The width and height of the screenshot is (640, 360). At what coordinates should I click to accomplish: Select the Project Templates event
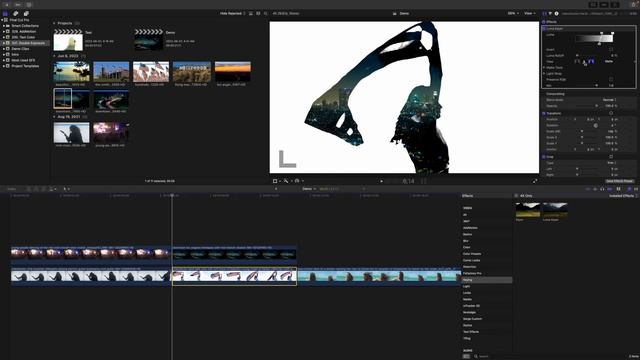point(25,66)
